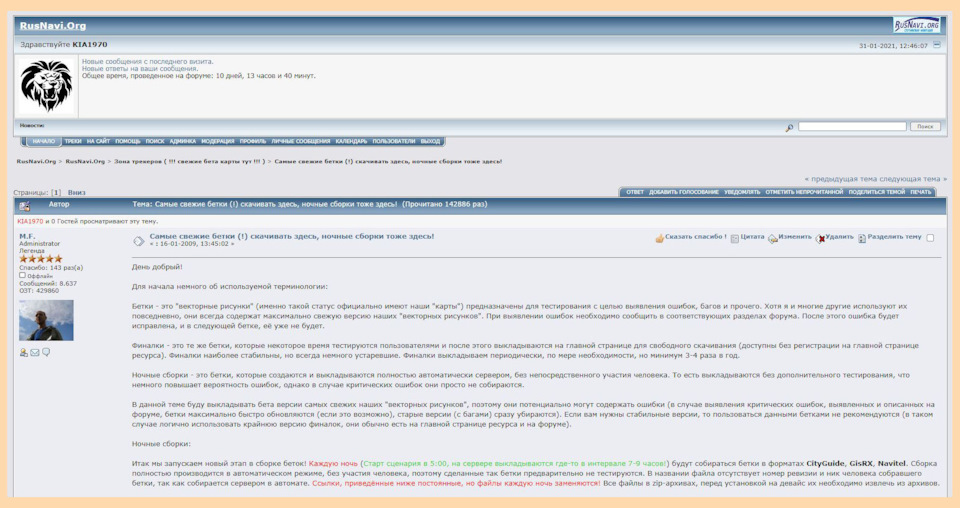Click the magnifier icon beside search field
Screen dimensions: 960x508
789,127
